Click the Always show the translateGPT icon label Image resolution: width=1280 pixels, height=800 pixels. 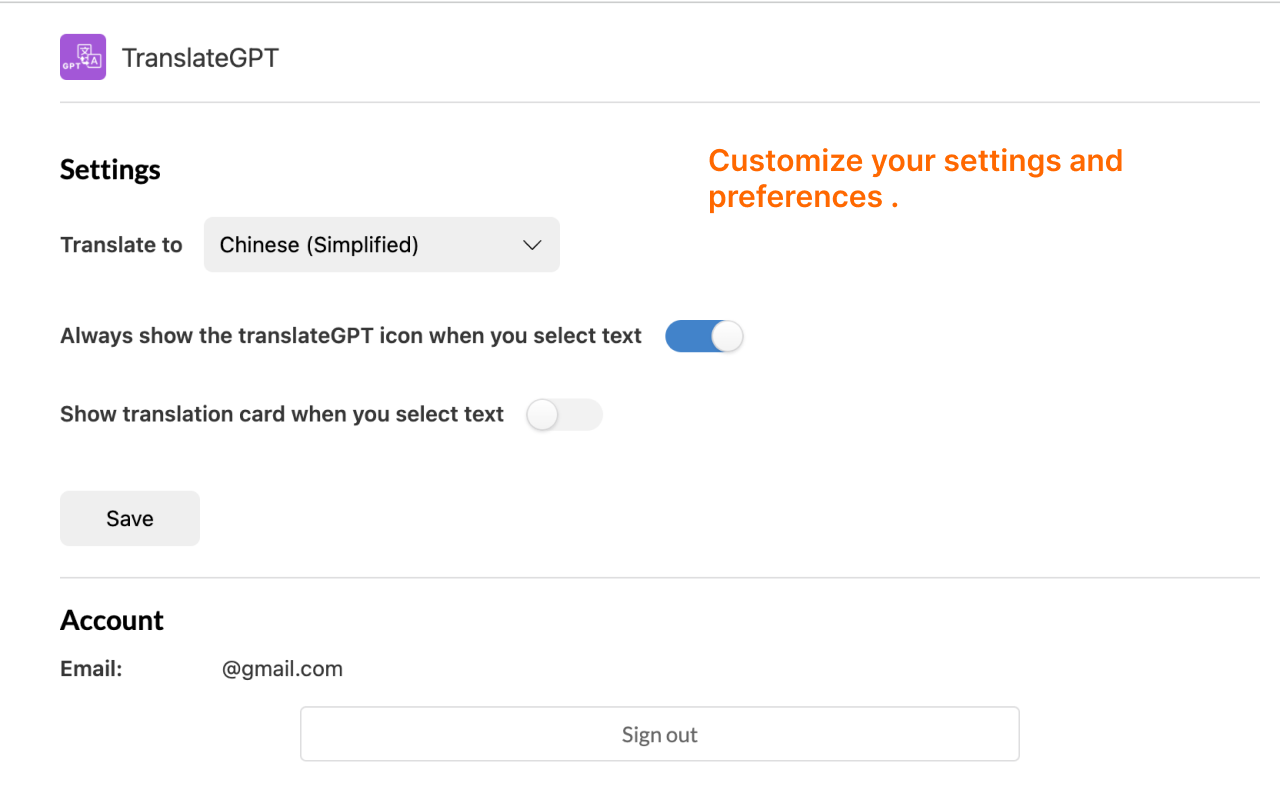point(350,336)
